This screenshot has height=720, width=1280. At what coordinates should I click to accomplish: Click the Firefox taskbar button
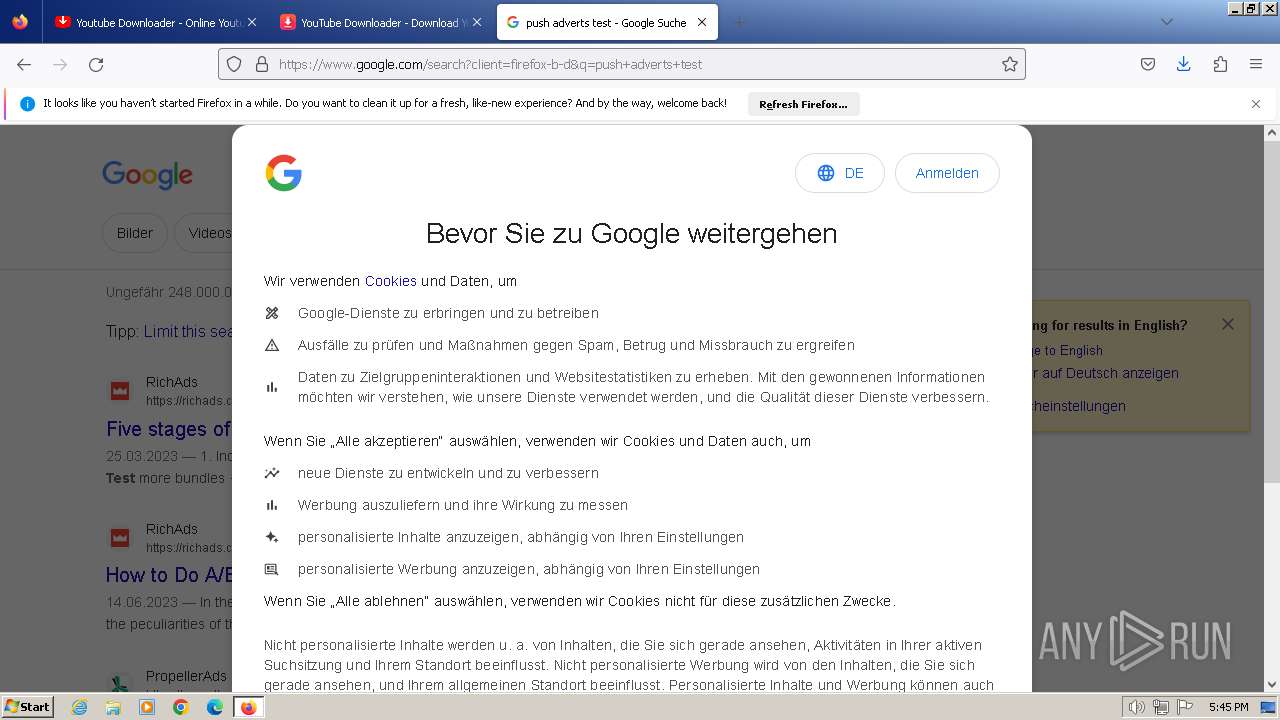(x=249, y=707)
